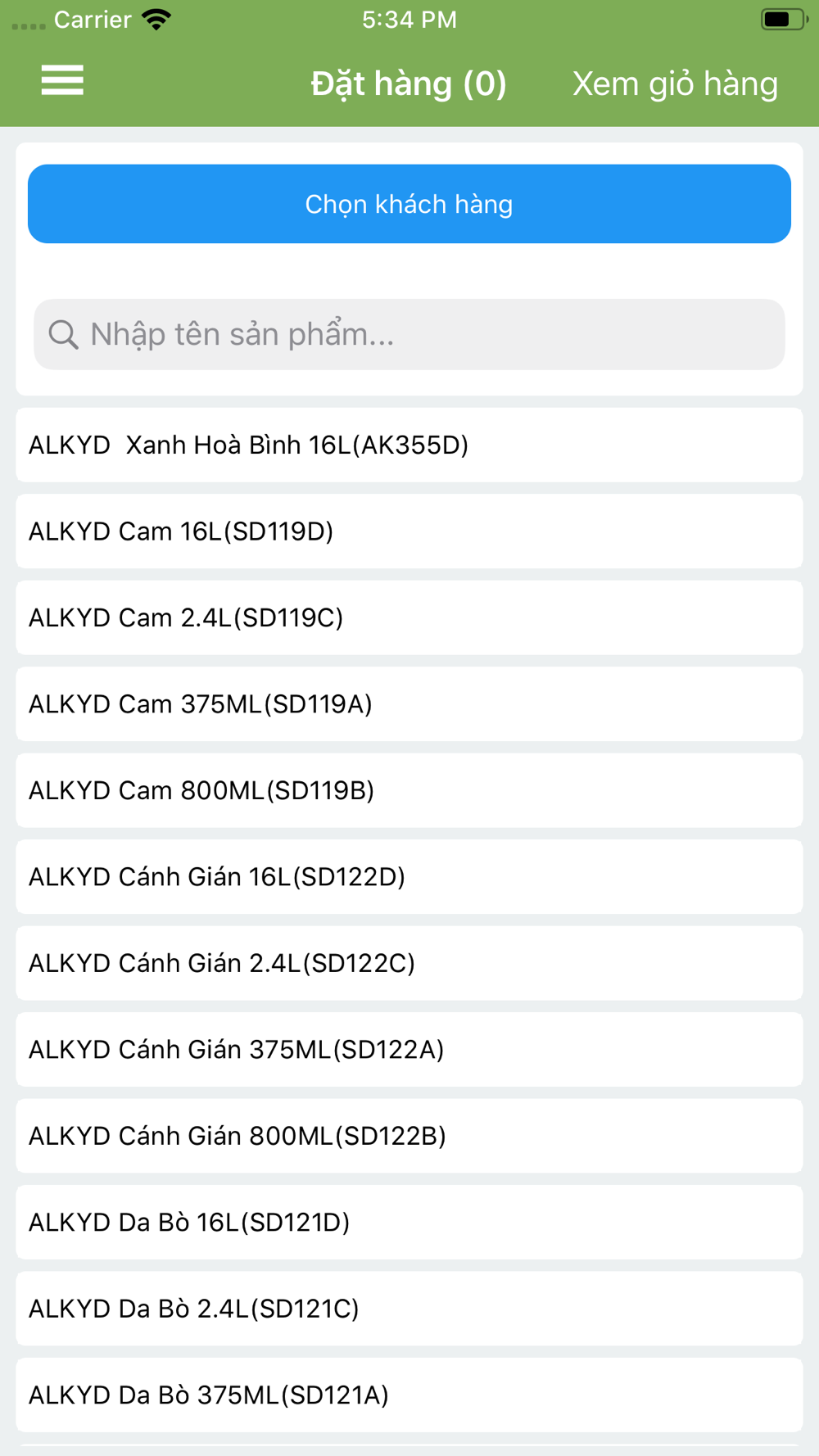Pick ALKYD Cam 375ML(SD119A) item
Image resolution: width=819 pixels, height=1456 pixels.
tap(409, 704)
